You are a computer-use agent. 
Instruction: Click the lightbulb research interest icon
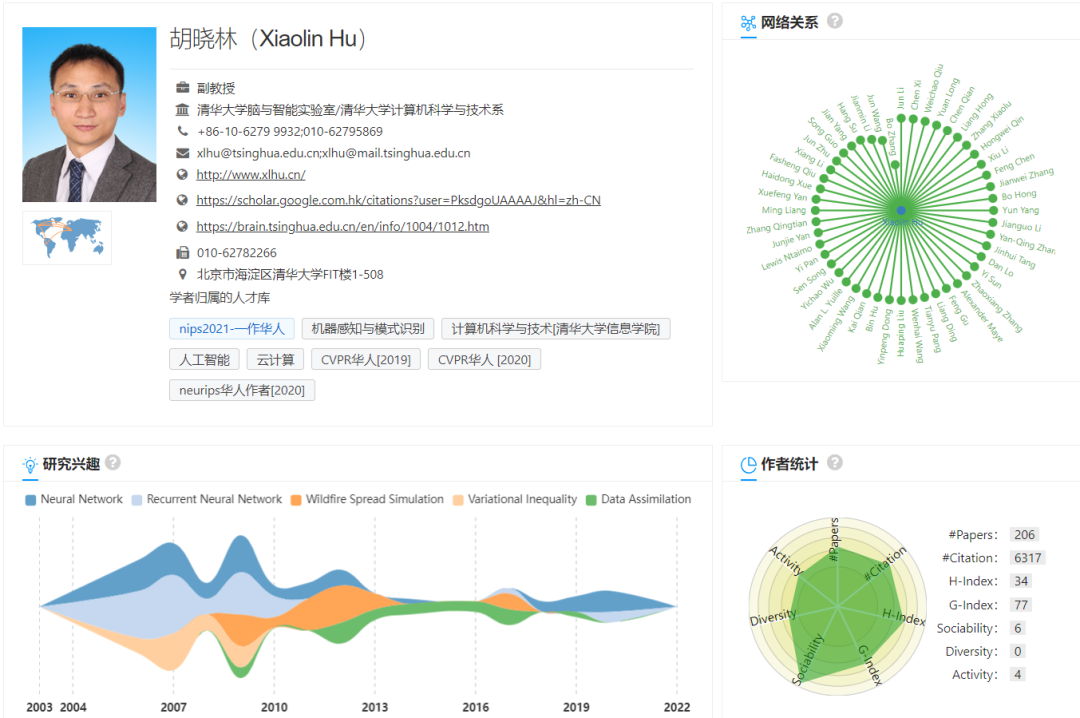[30, 464]
